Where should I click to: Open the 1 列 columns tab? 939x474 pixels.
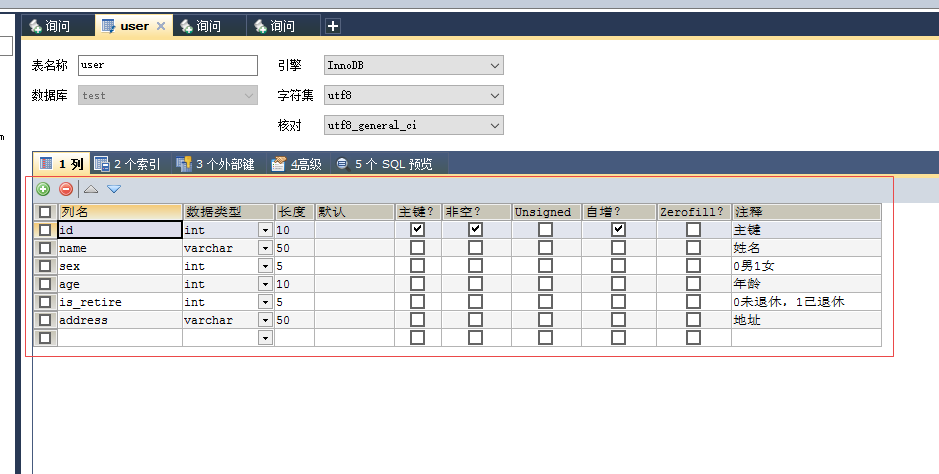tap(62, 164)
